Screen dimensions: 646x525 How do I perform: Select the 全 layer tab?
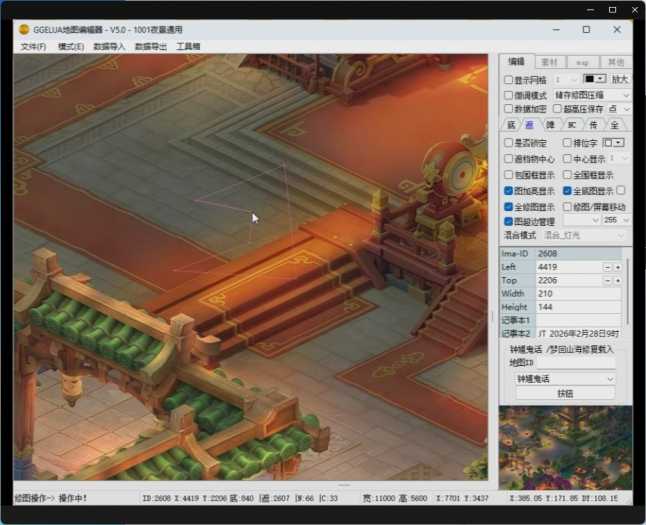(615, 125)
